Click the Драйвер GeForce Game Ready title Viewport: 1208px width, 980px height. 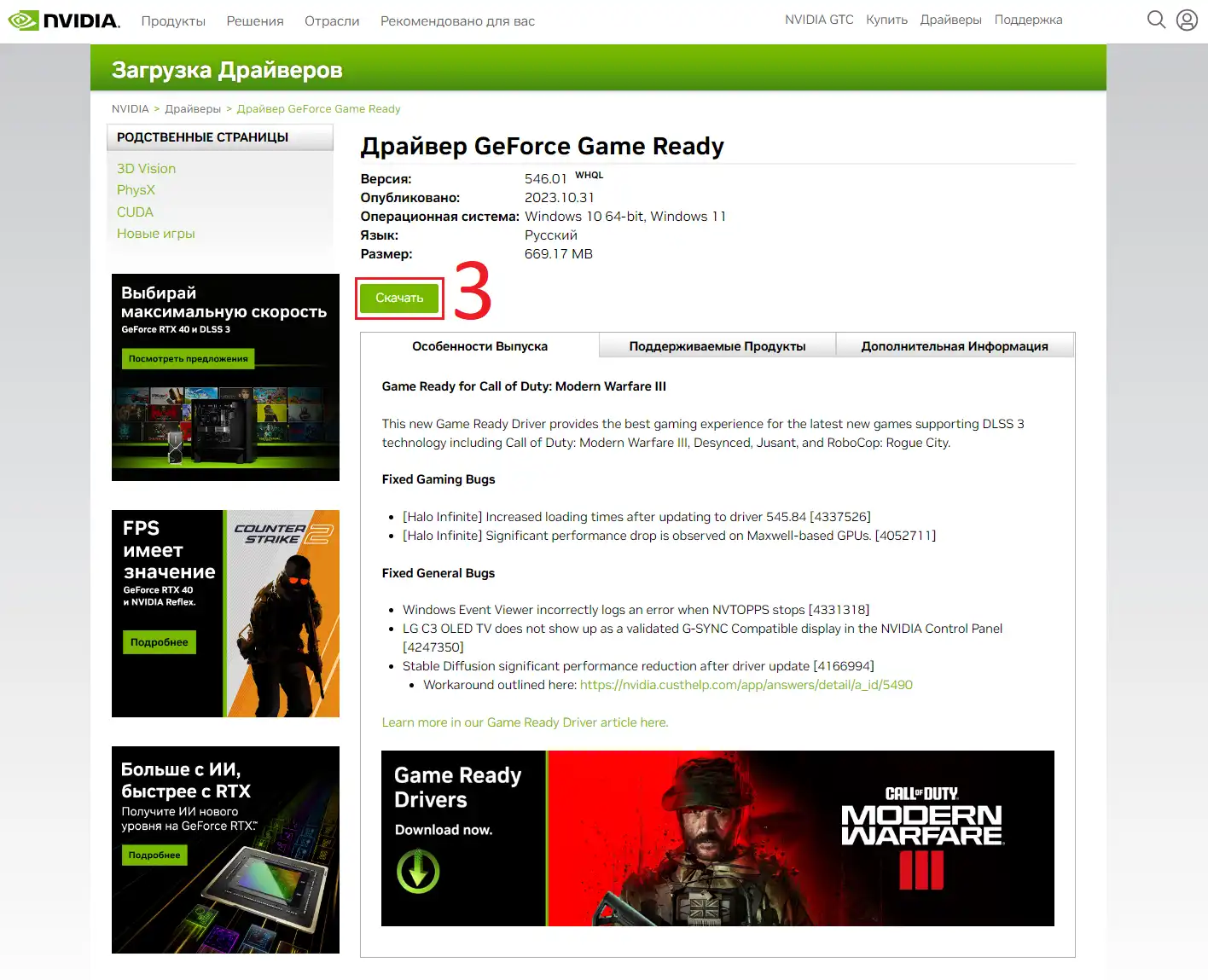coord(543,146)
